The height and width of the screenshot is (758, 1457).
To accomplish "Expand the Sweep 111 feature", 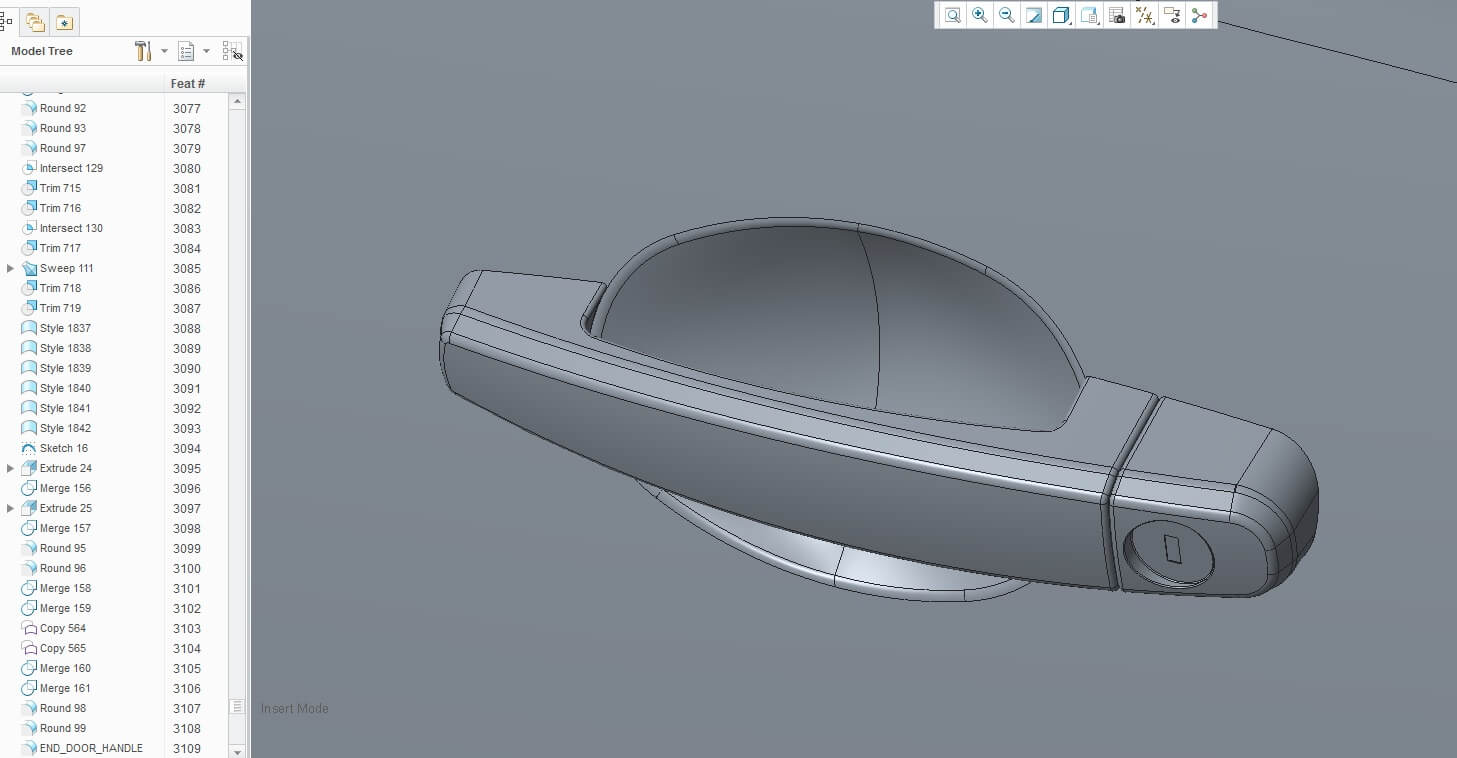I will pyautogui.click(x=11, y=268).
